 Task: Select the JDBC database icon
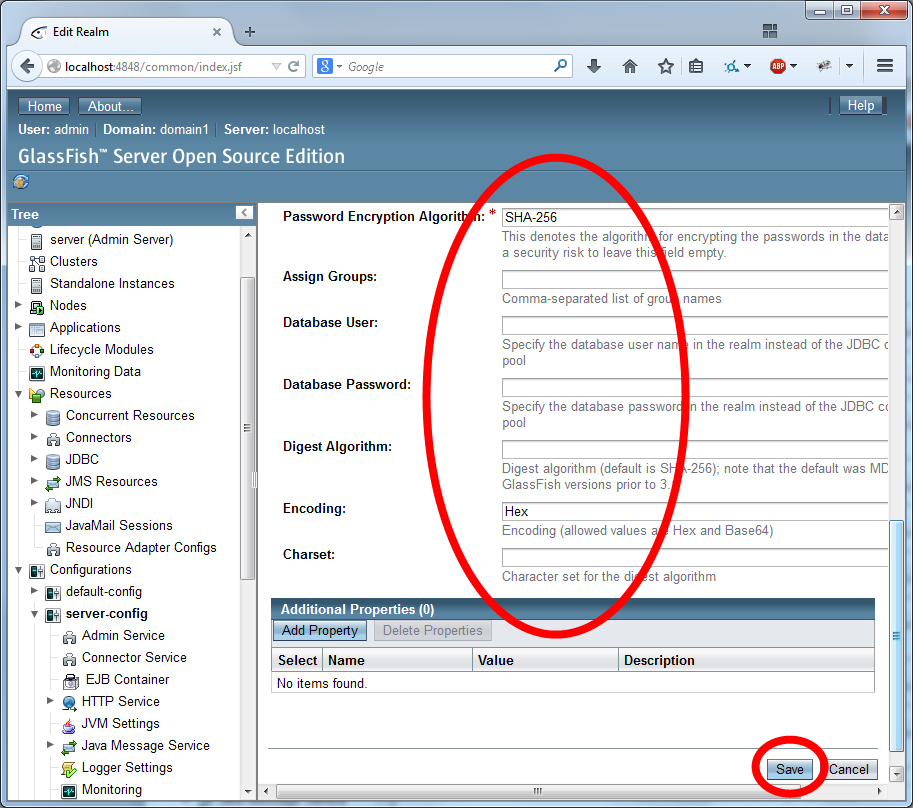pyautogui.click(x=54, y=459)
